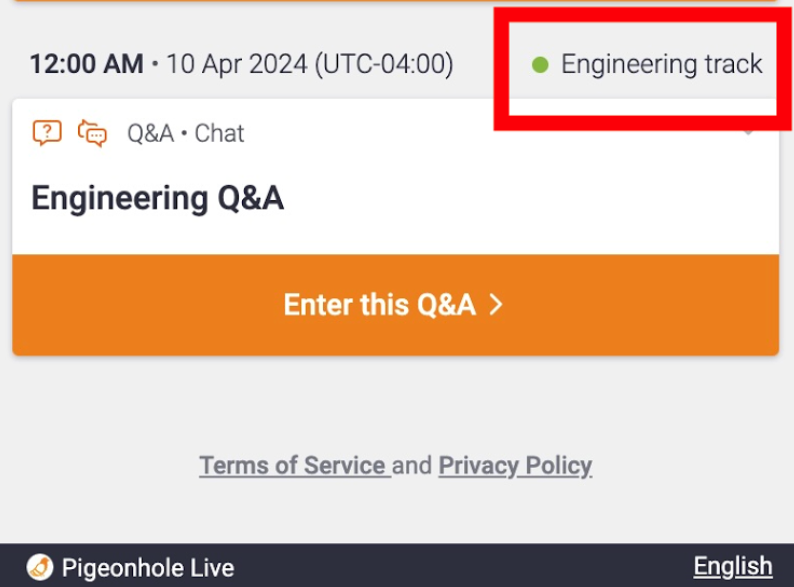Screen dimensions: 794x587
Task: Select the Engineering track label
Action: [661, 64]
